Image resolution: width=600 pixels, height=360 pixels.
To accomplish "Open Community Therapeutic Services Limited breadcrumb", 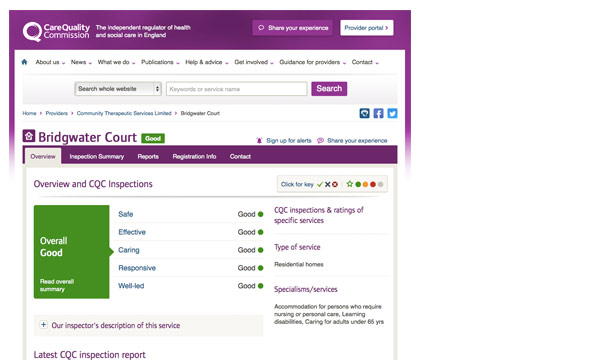I will tap(124, 113).
